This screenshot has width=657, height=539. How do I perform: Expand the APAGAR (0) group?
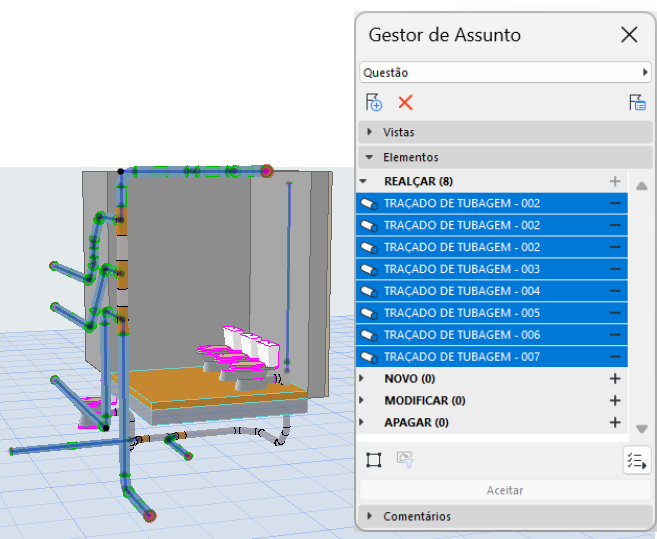362,422
